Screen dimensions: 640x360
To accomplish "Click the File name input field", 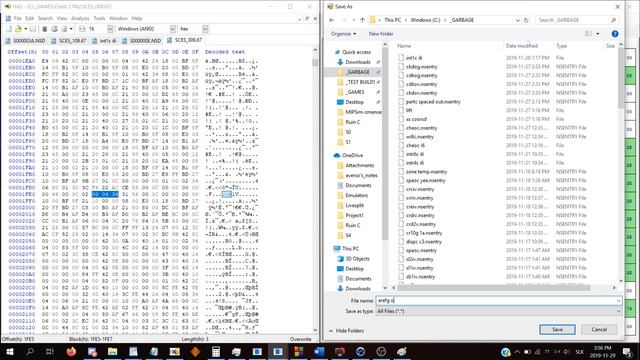I will tap(495, 300).
